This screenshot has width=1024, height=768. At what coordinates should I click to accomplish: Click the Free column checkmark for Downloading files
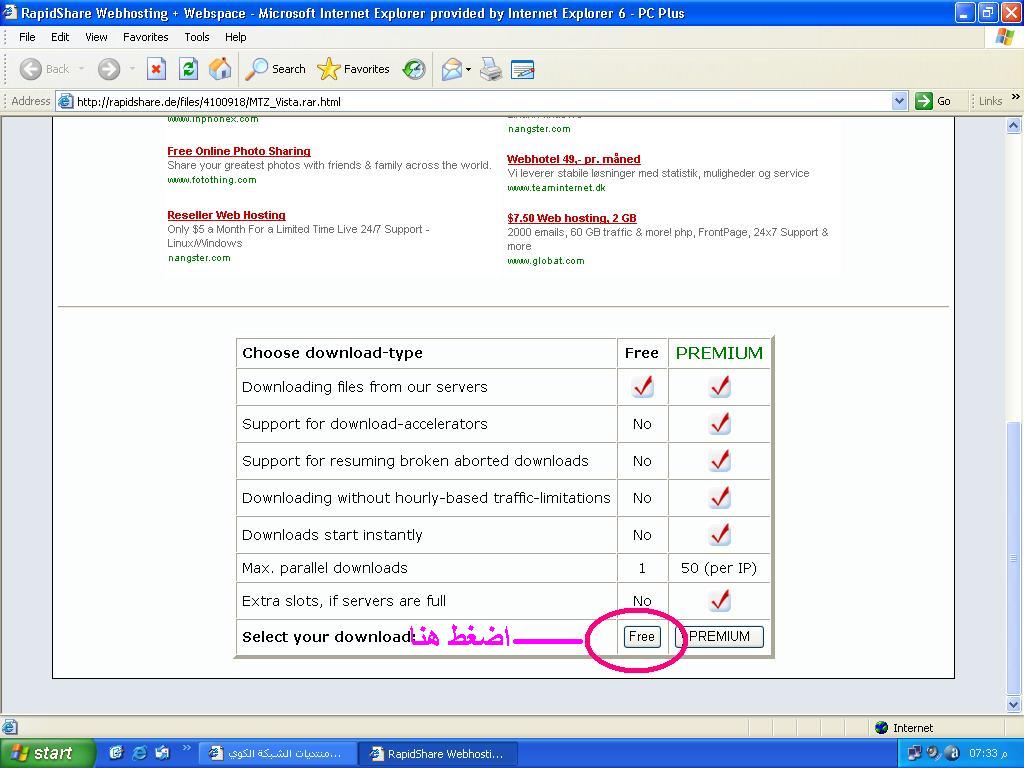tap(643, 387)
